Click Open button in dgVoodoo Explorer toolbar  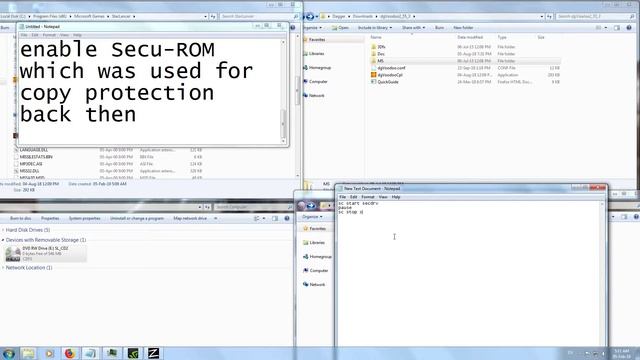(340, 28)
